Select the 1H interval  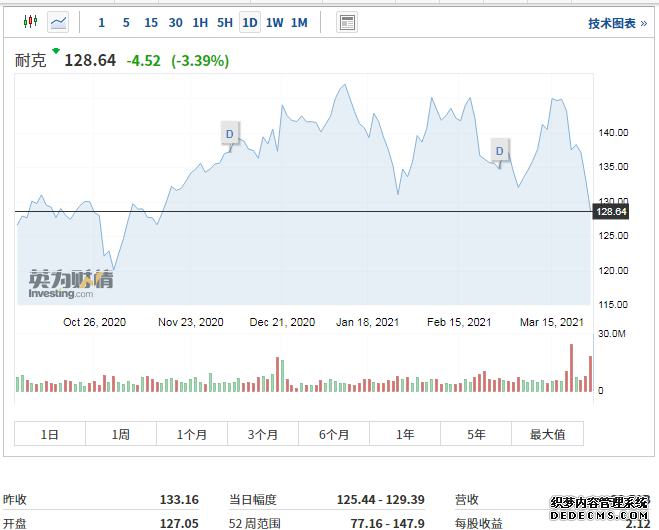200,23
